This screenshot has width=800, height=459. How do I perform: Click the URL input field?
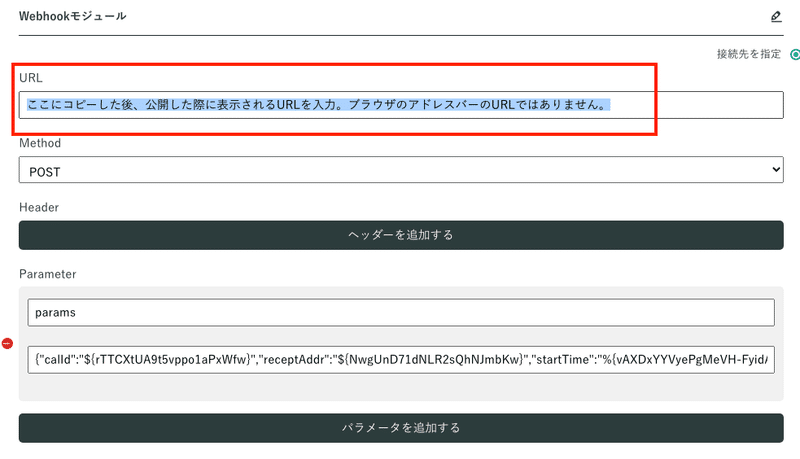click(x=401, y=105)
